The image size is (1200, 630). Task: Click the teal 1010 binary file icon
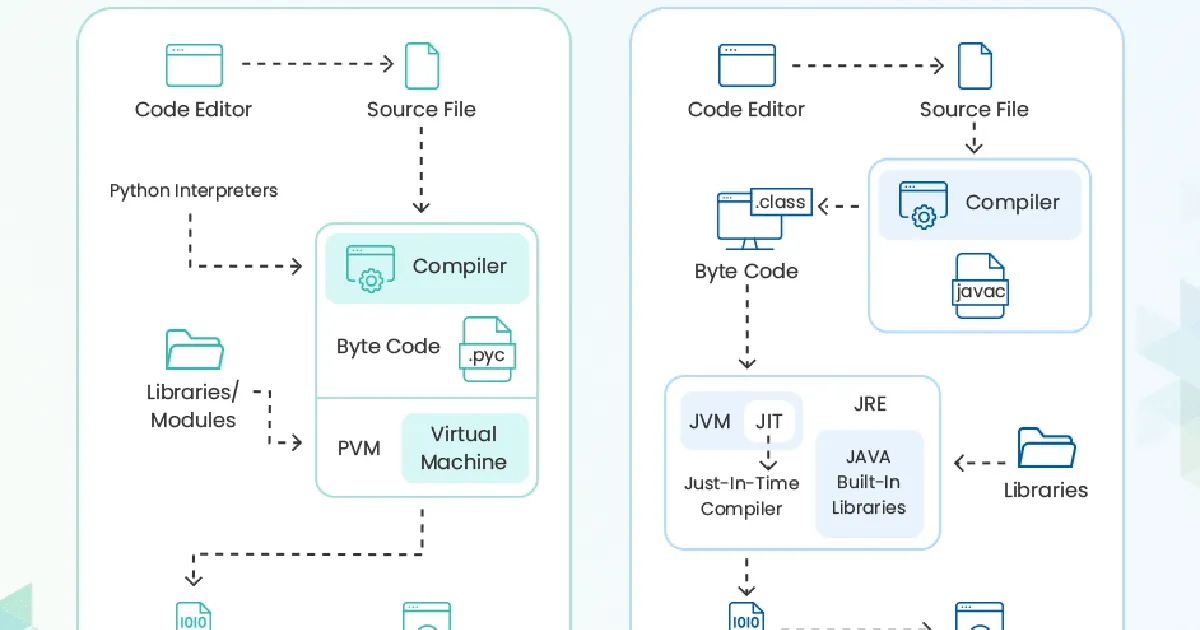pos(193,616)
